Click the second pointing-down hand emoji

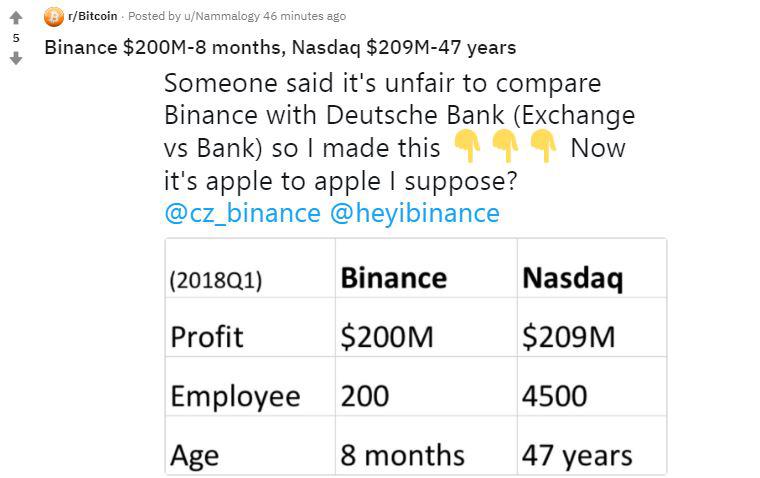[x=505, y=145]
